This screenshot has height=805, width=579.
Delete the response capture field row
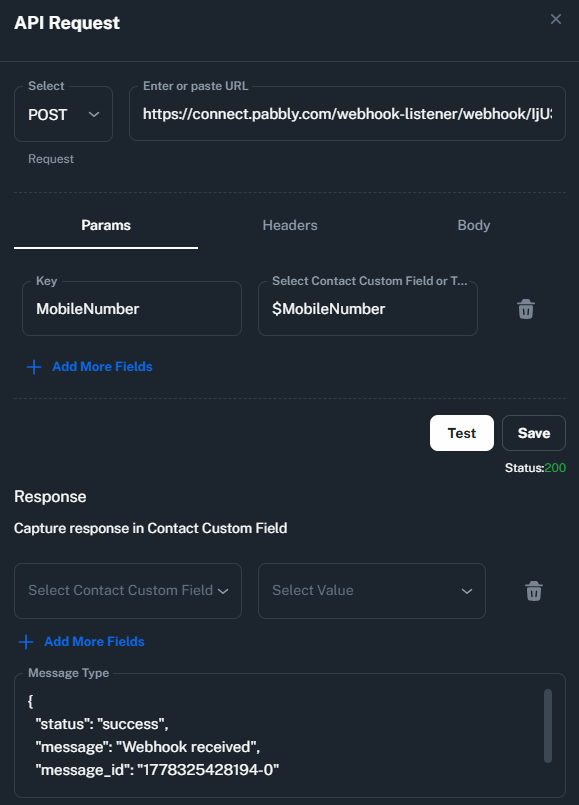(533, 591)
